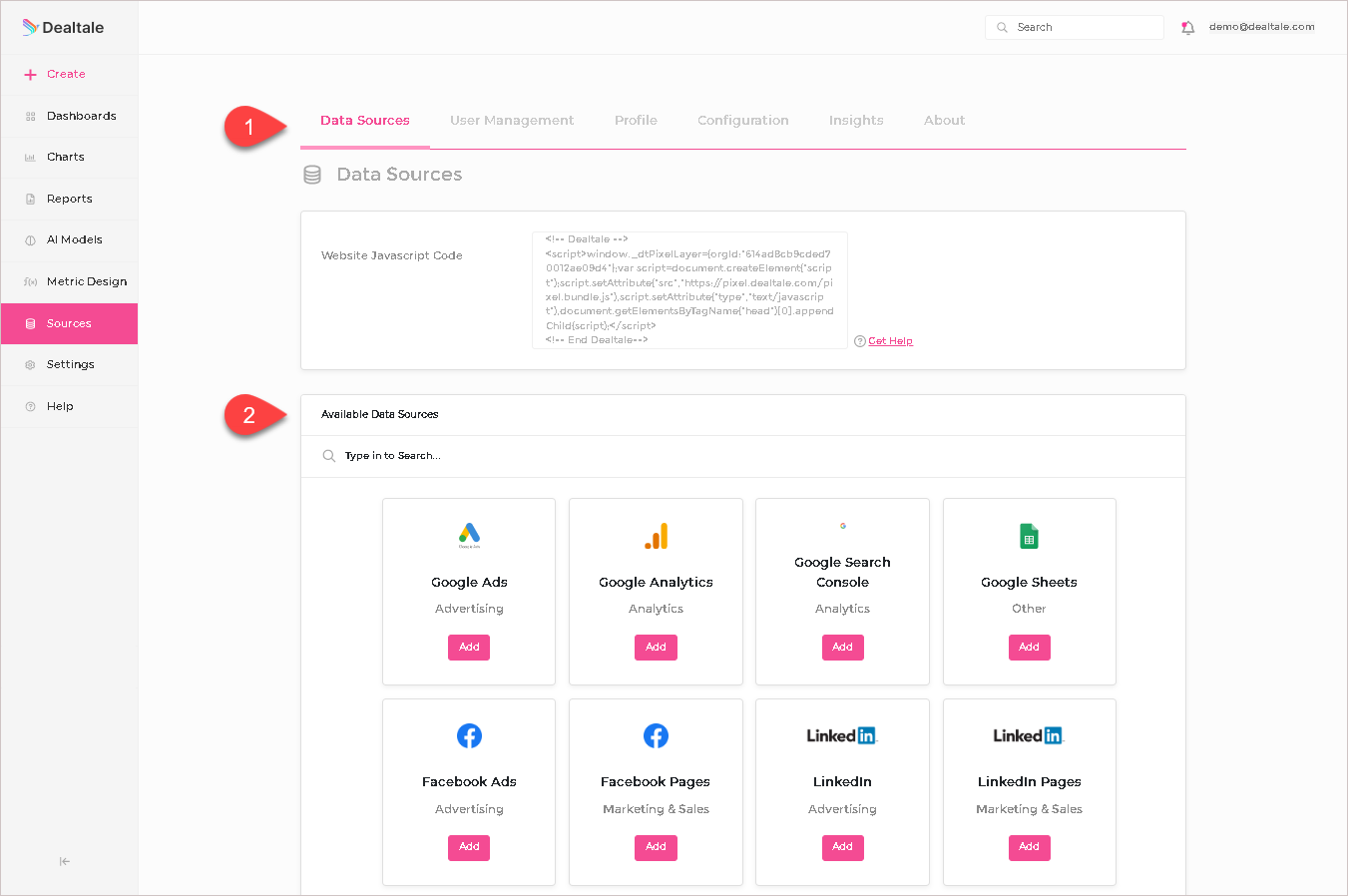Image resolution: width=1348 pixels, height=896 pixels.
Task: Click the LinkedIn Advertising logo
Action: pos(842,735)
